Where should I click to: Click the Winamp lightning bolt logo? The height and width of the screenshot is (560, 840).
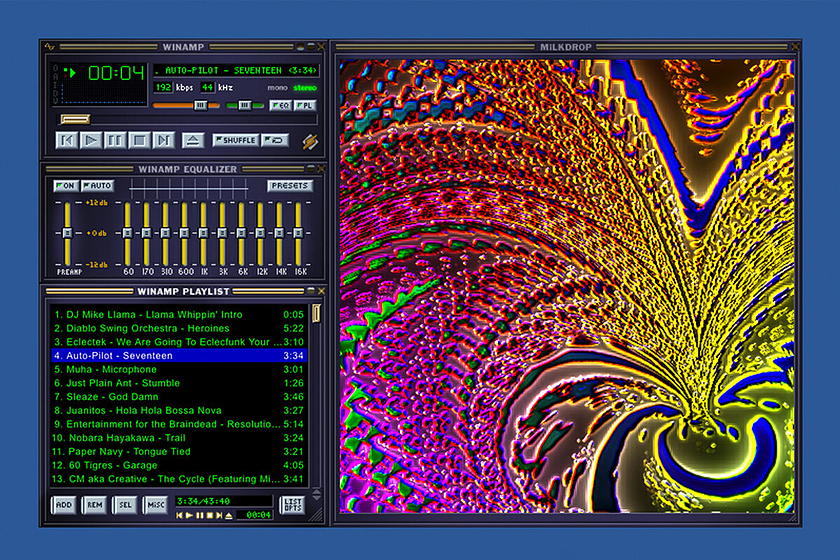click(x=311, y=141)
